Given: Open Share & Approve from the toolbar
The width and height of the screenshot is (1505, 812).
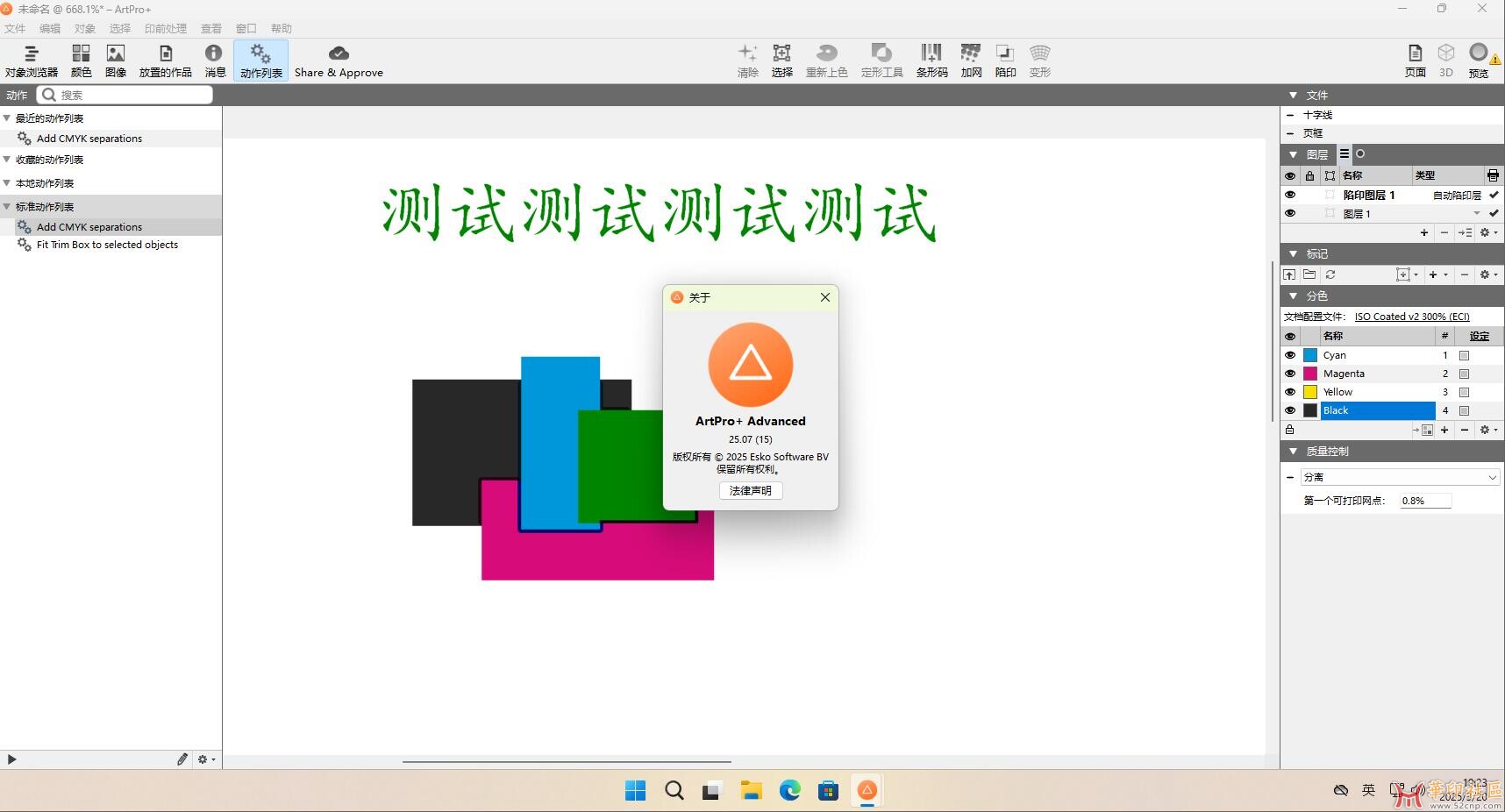Looking at the screenshot, I should pyautogui.click(x=339, y=61).
